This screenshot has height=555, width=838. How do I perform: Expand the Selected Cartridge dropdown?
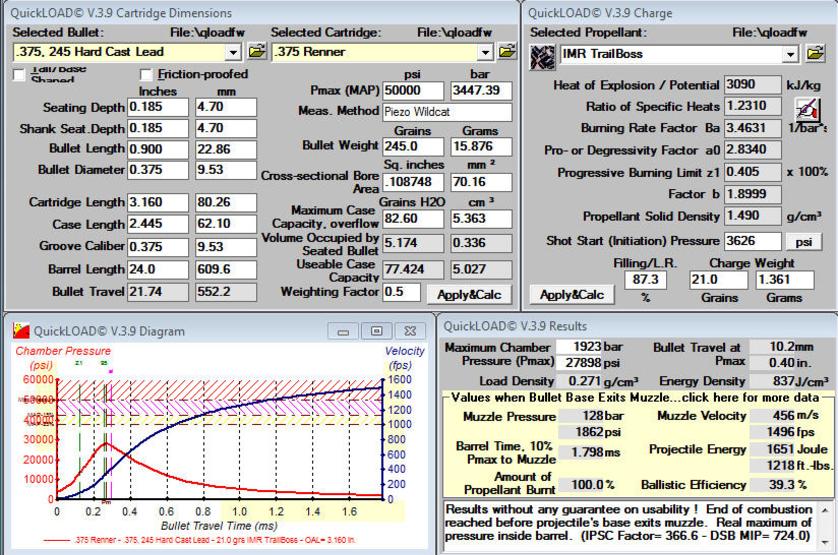(x=488, y=50)
